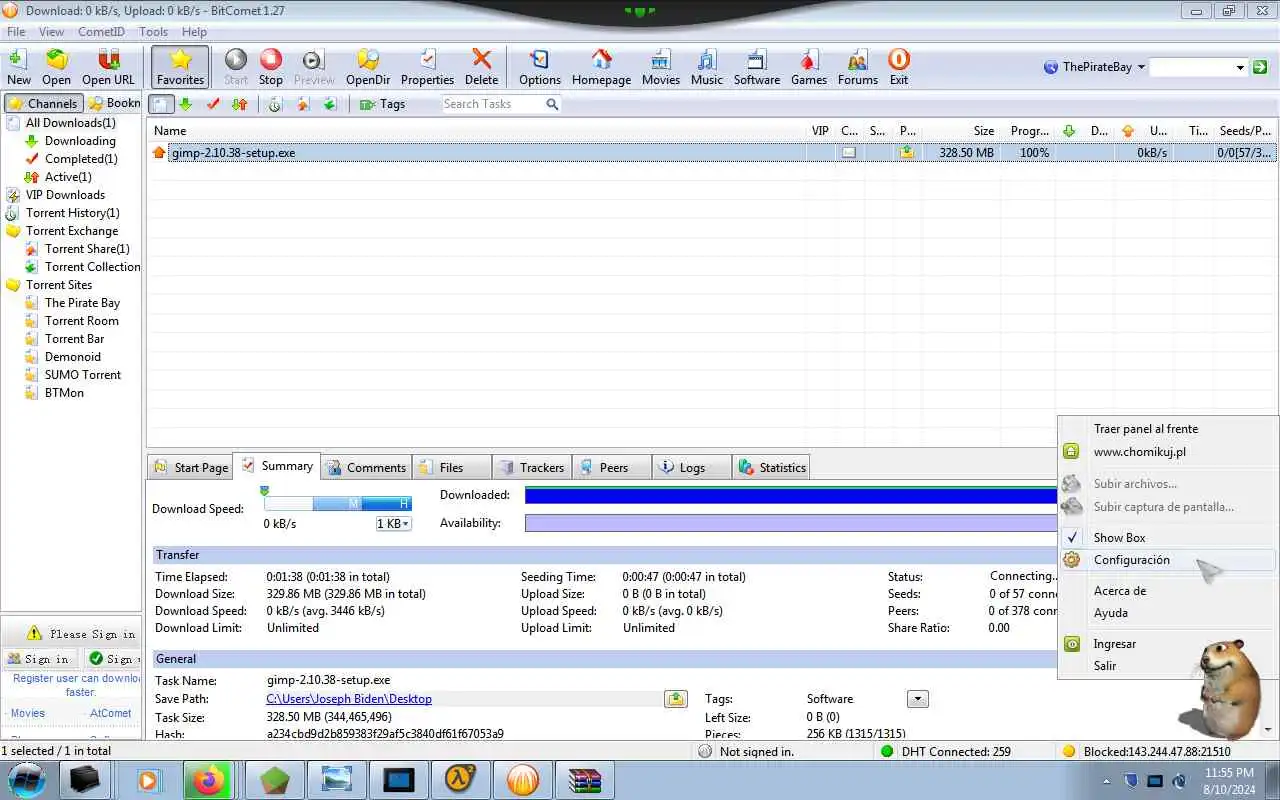
Task: Open the File menu
Action: [16, 32]
